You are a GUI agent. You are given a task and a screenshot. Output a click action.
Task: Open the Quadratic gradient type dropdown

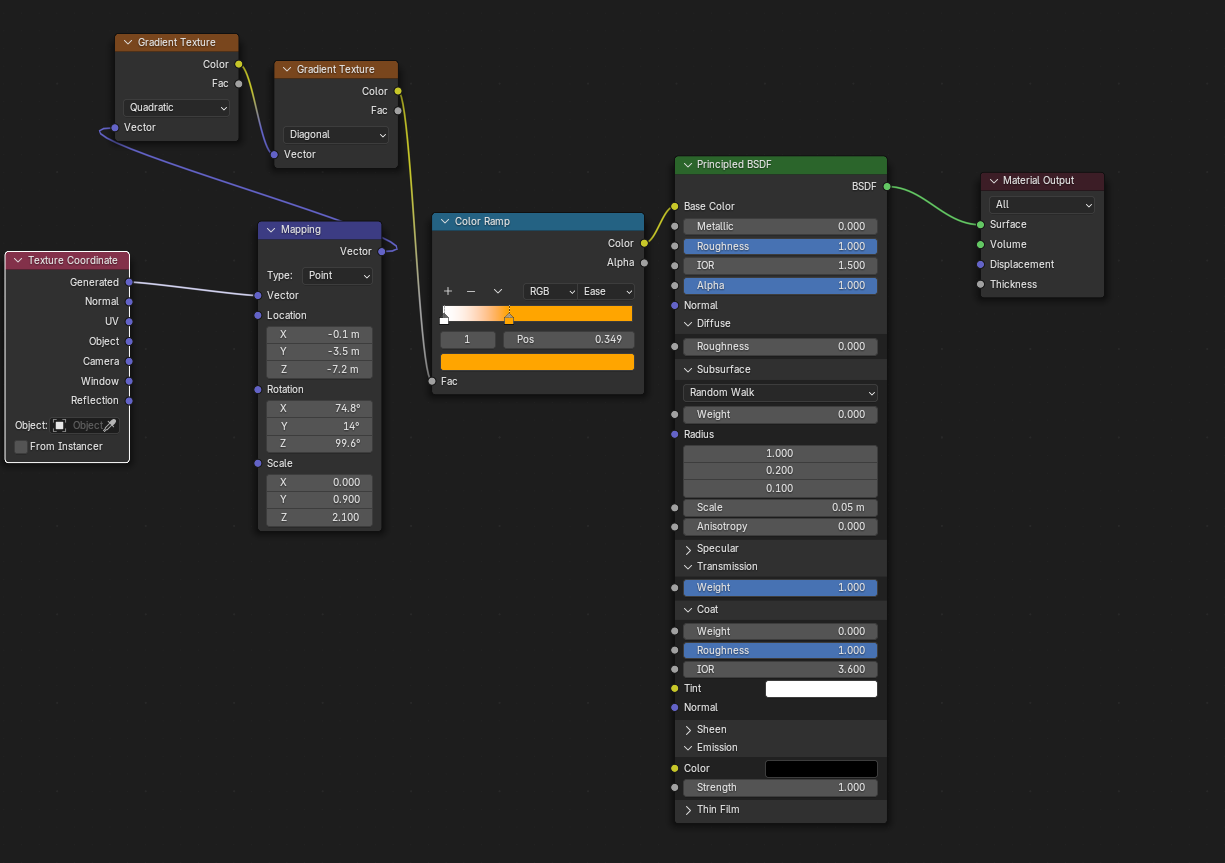[x=177, y=107]
